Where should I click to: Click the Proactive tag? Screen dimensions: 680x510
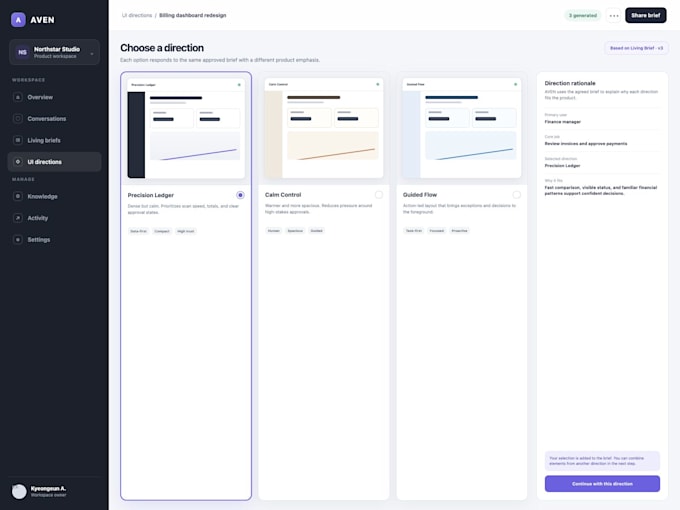click(459, 231)
